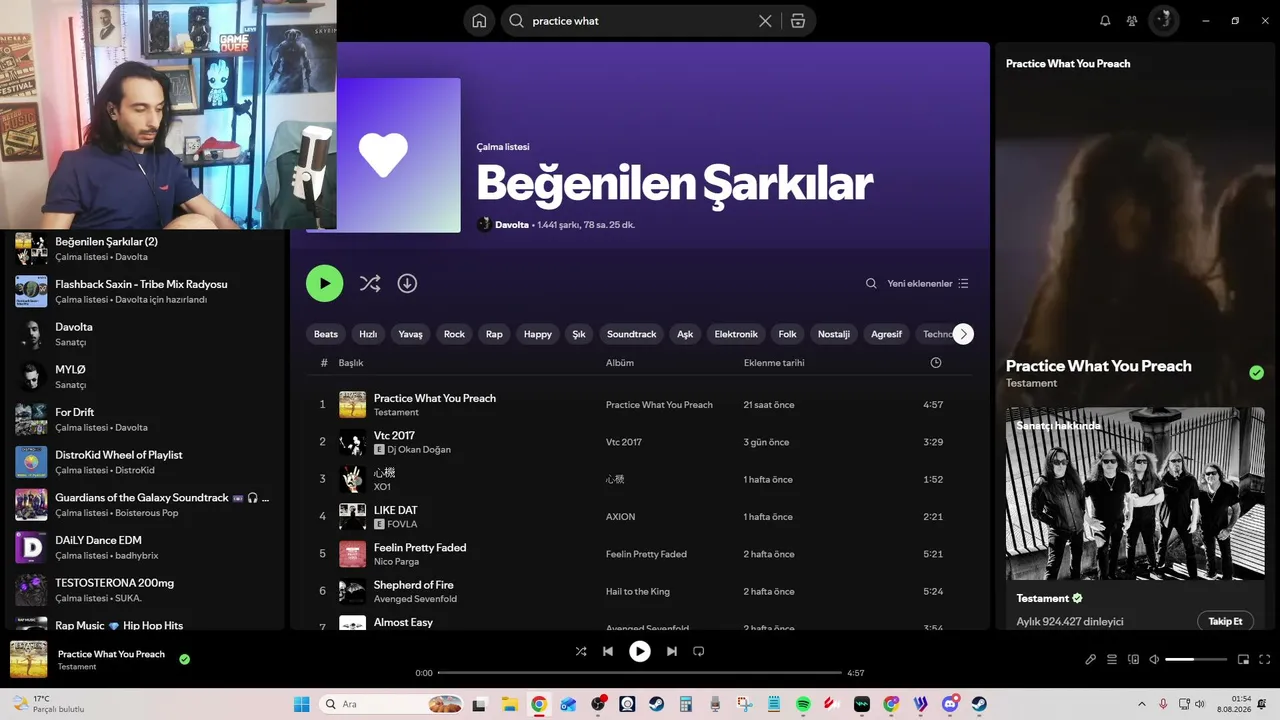Select the Soundtrack filter chip

pos(632,334)
